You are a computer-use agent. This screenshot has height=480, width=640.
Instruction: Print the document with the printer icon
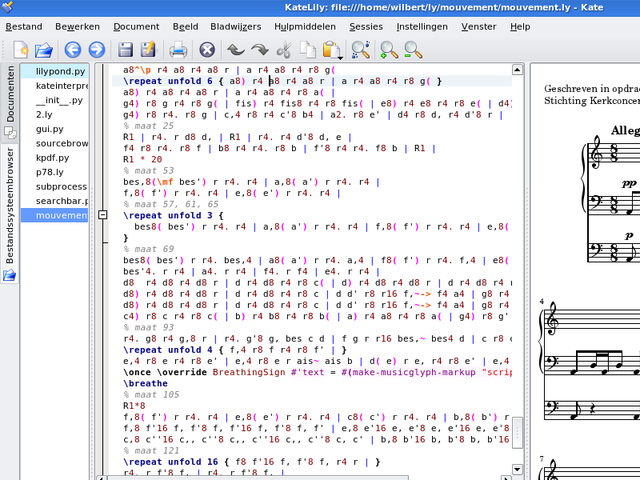(x=178, y=50)
